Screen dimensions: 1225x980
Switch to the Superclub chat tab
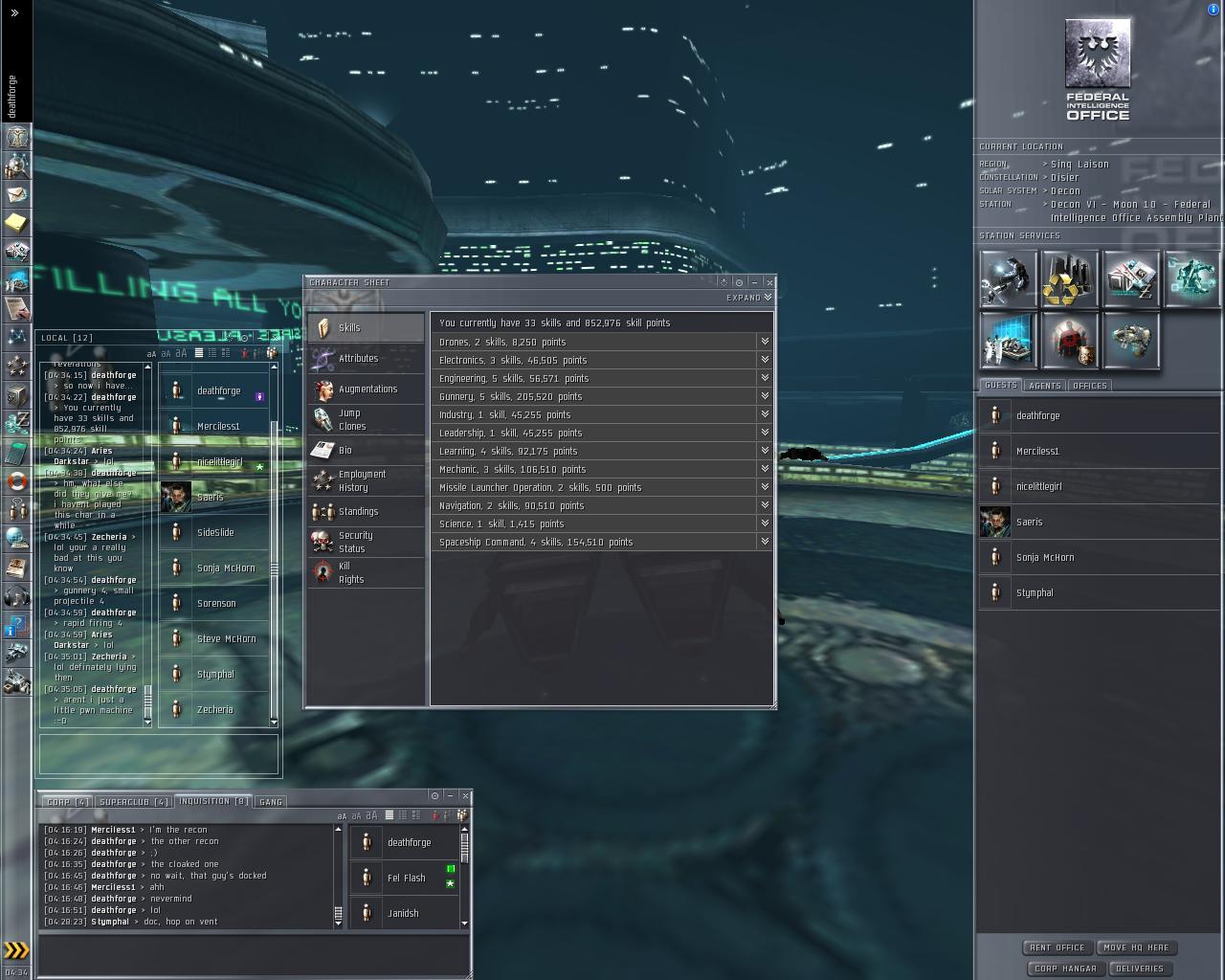click(134, 802)
